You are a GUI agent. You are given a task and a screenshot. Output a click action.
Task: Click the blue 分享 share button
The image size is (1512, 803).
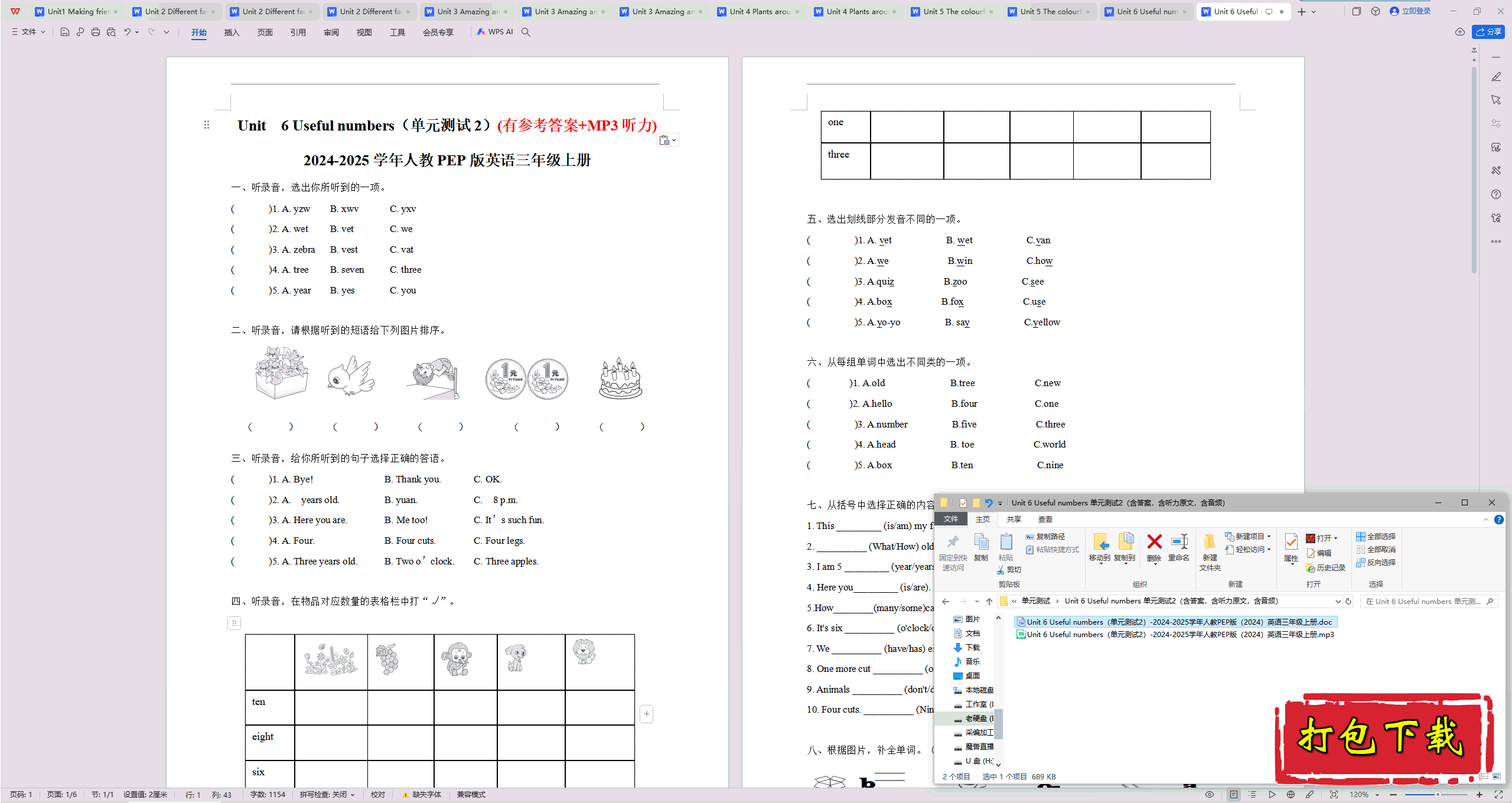pos(1488,32)
